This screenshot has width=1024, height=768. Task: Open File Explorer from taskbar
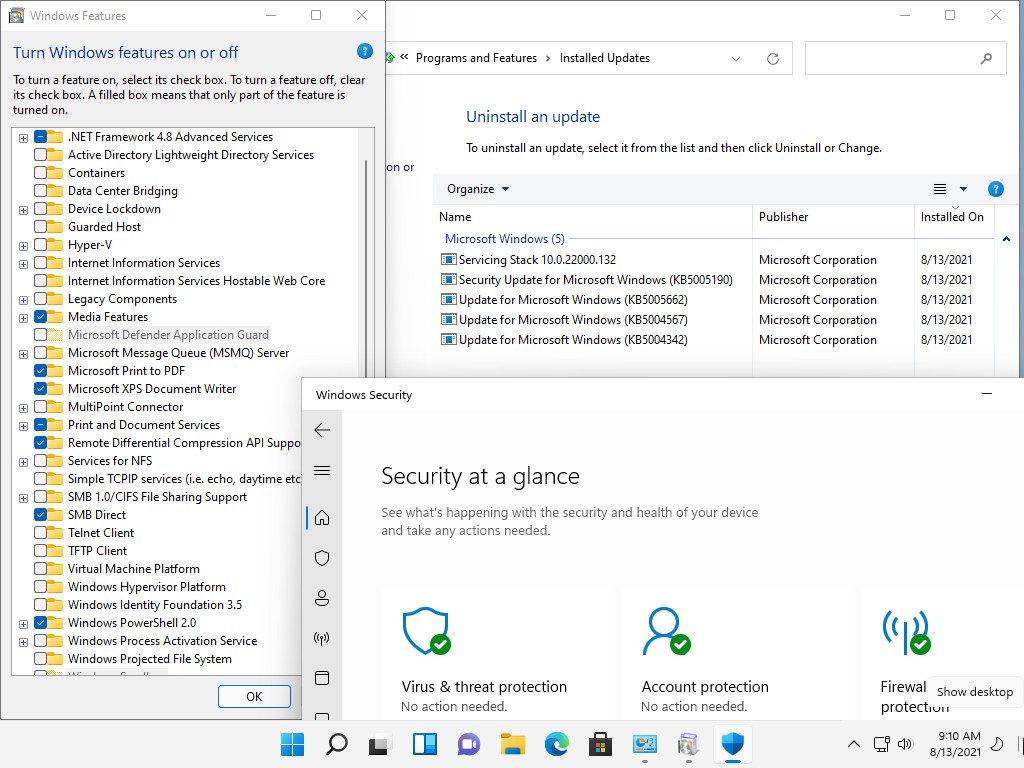coord(513,744)
